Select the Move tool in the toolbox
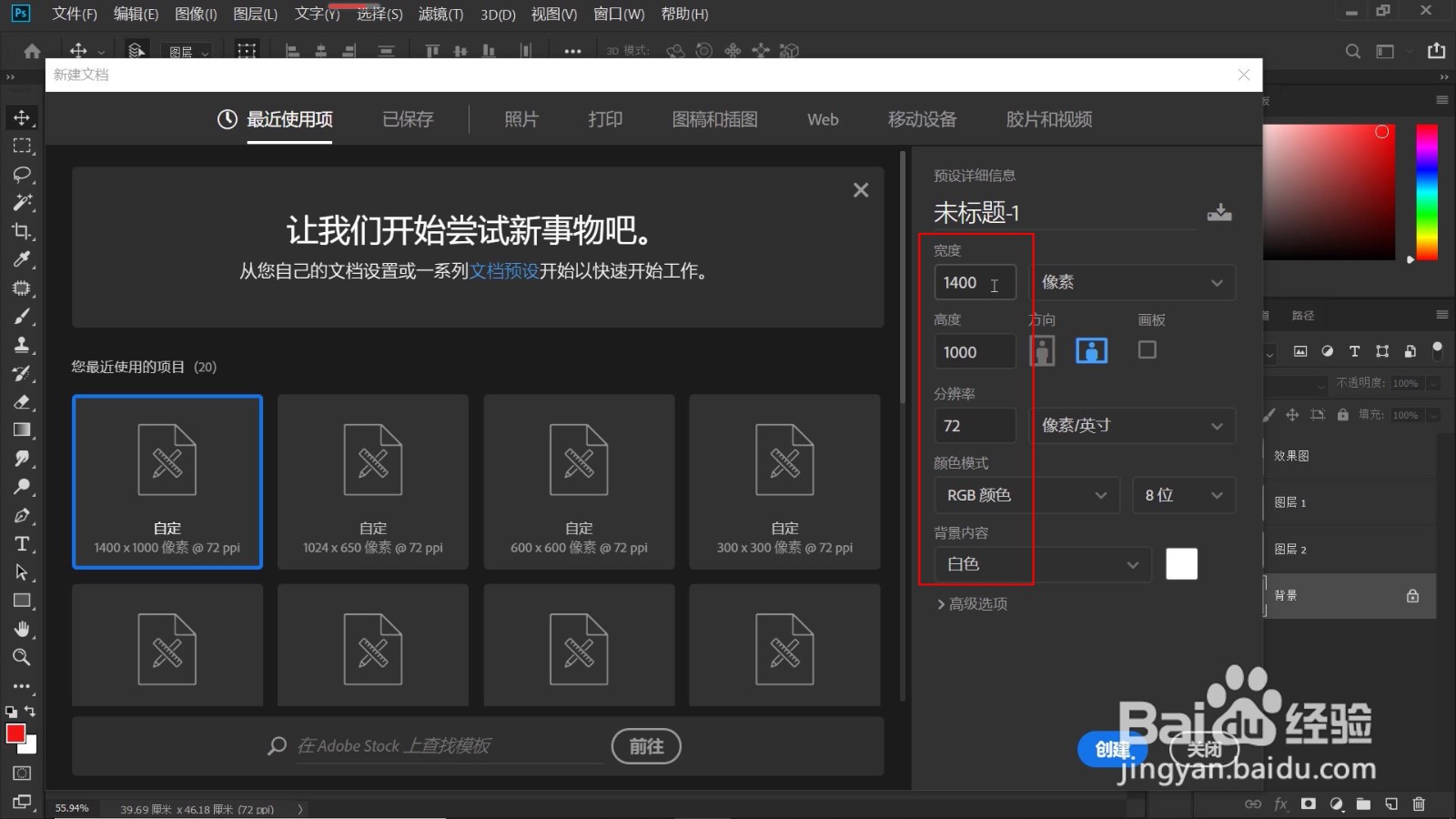 pyautogui.click(x=22, y=117)
